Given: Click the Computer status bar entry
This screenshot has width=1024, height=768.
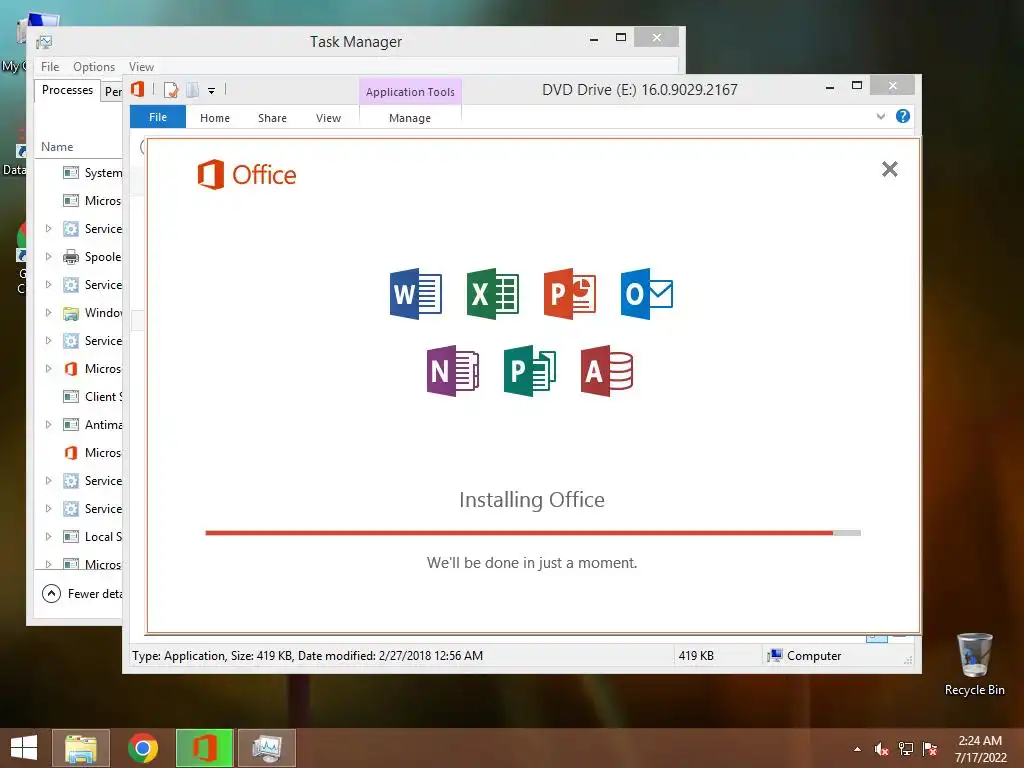Looking at the screenshot, I should coord(804,656).
